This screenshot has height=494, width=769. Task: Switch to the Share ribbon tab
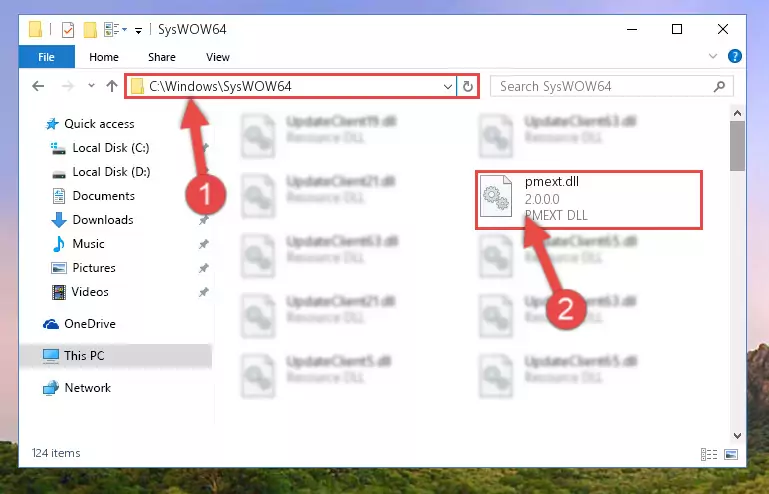(x=162, y=57)
